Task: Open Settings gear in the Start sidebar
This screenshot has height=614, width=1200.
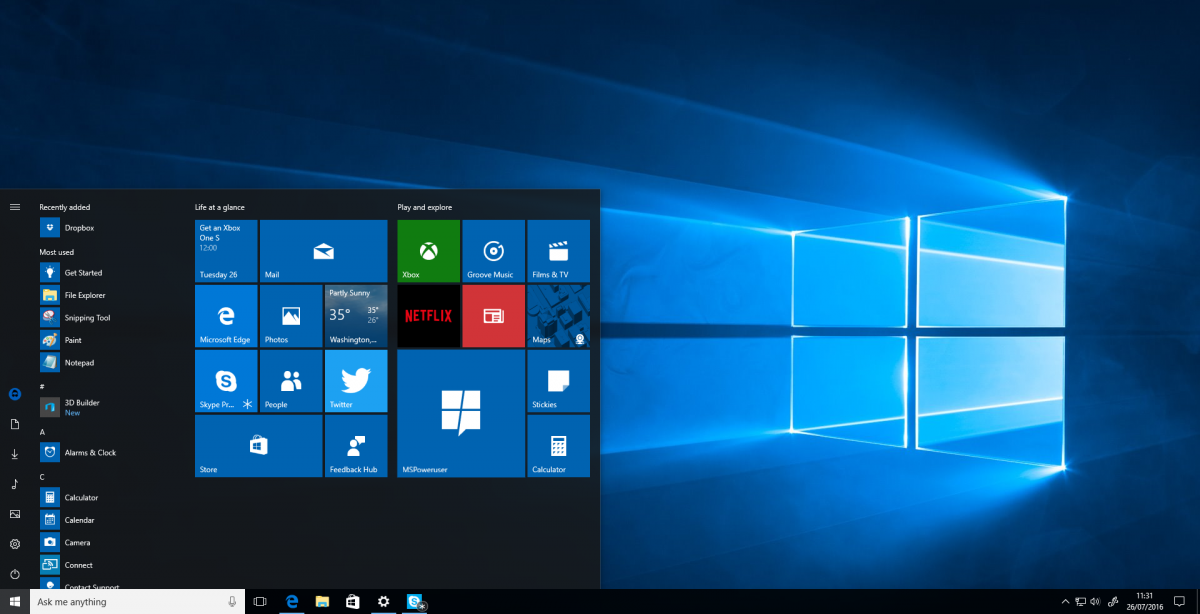Action: tap(14, 543)
